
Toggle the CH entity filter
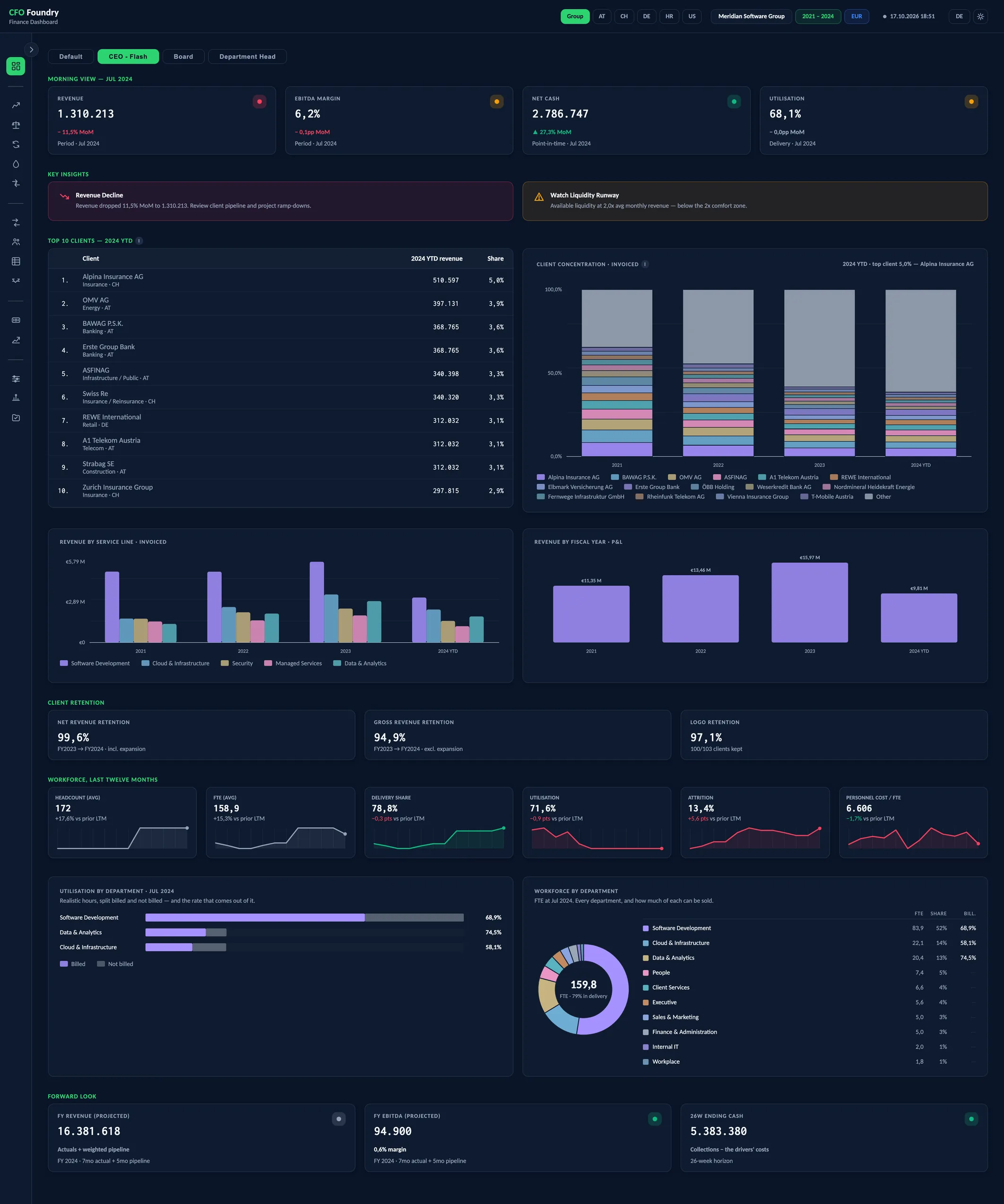(x=624, y=16)
